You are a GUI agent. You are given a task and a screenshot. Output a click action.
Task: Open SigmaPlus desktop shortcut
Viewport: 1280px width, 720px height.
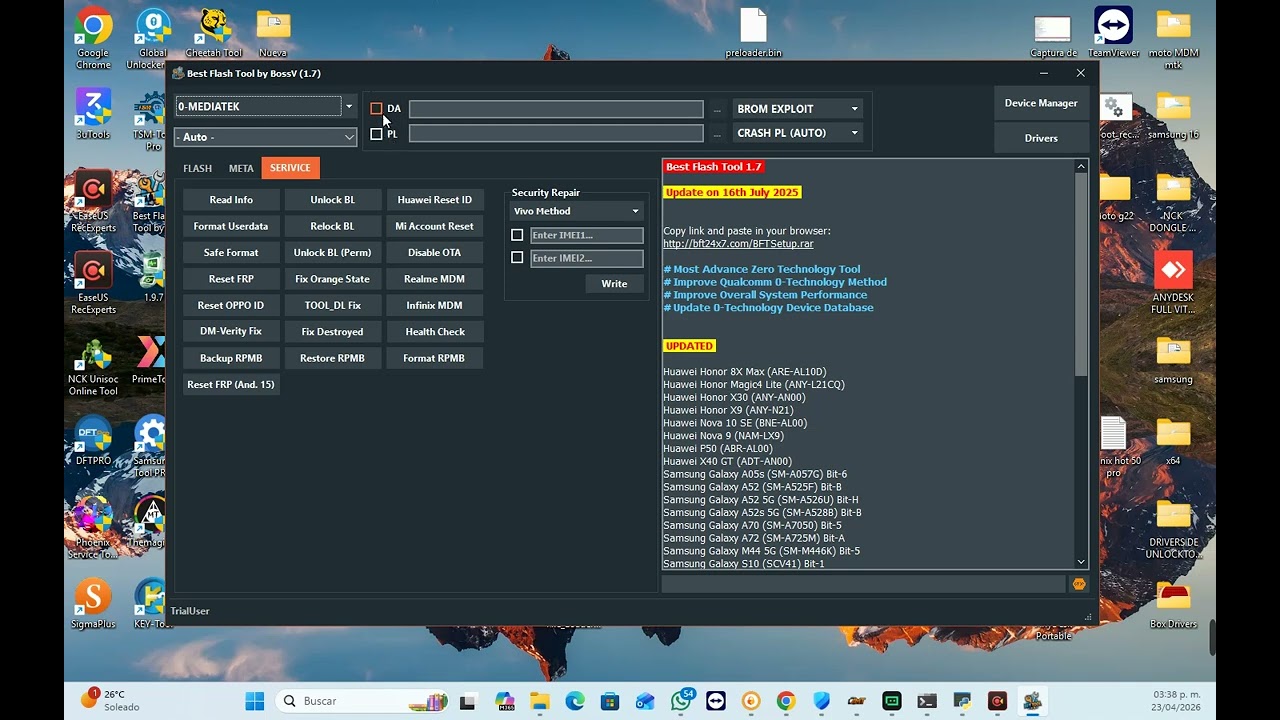pos(93,604)
